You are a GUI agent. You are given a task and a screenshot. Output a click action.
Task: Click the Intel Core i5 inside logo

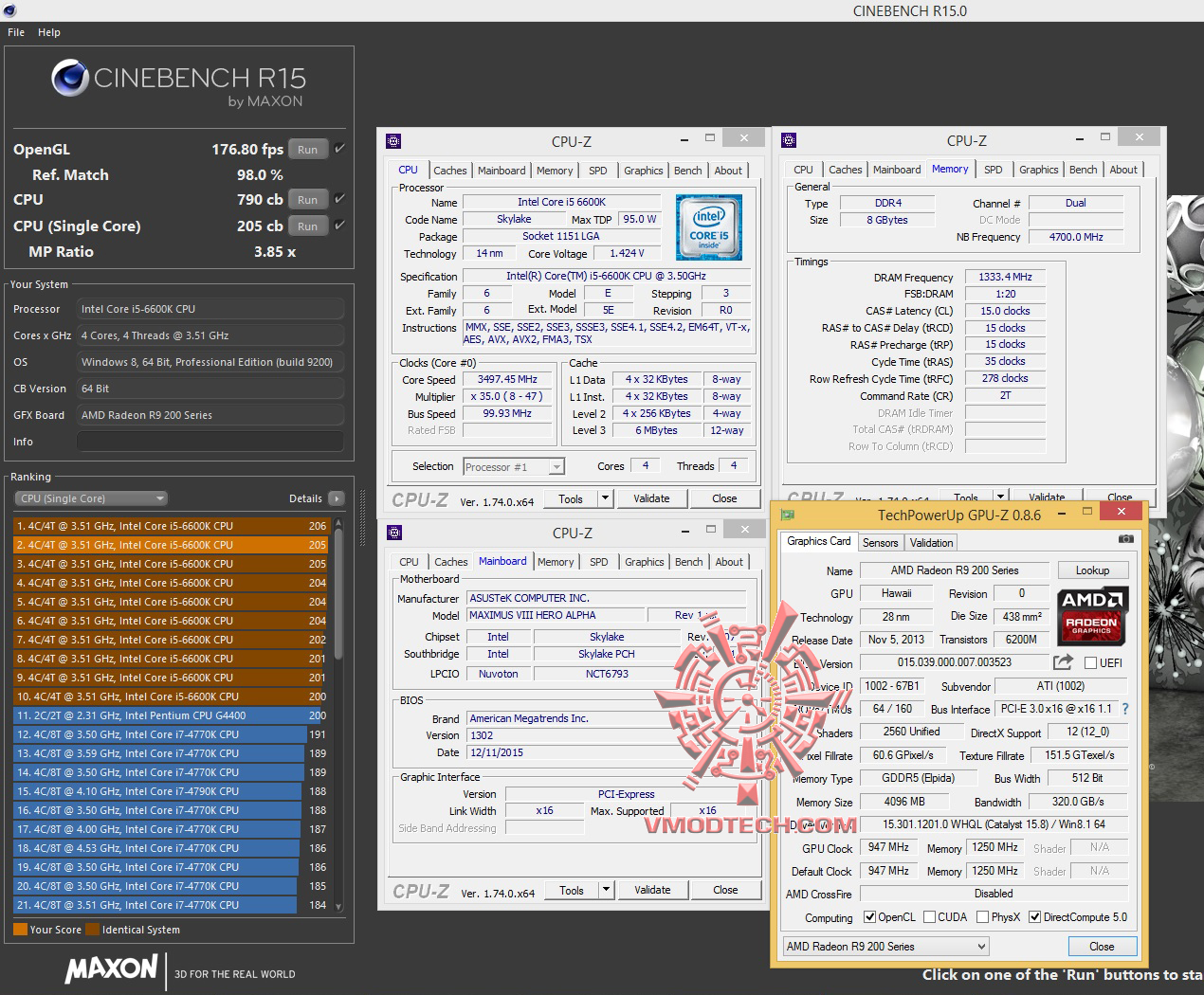[709, 227]
